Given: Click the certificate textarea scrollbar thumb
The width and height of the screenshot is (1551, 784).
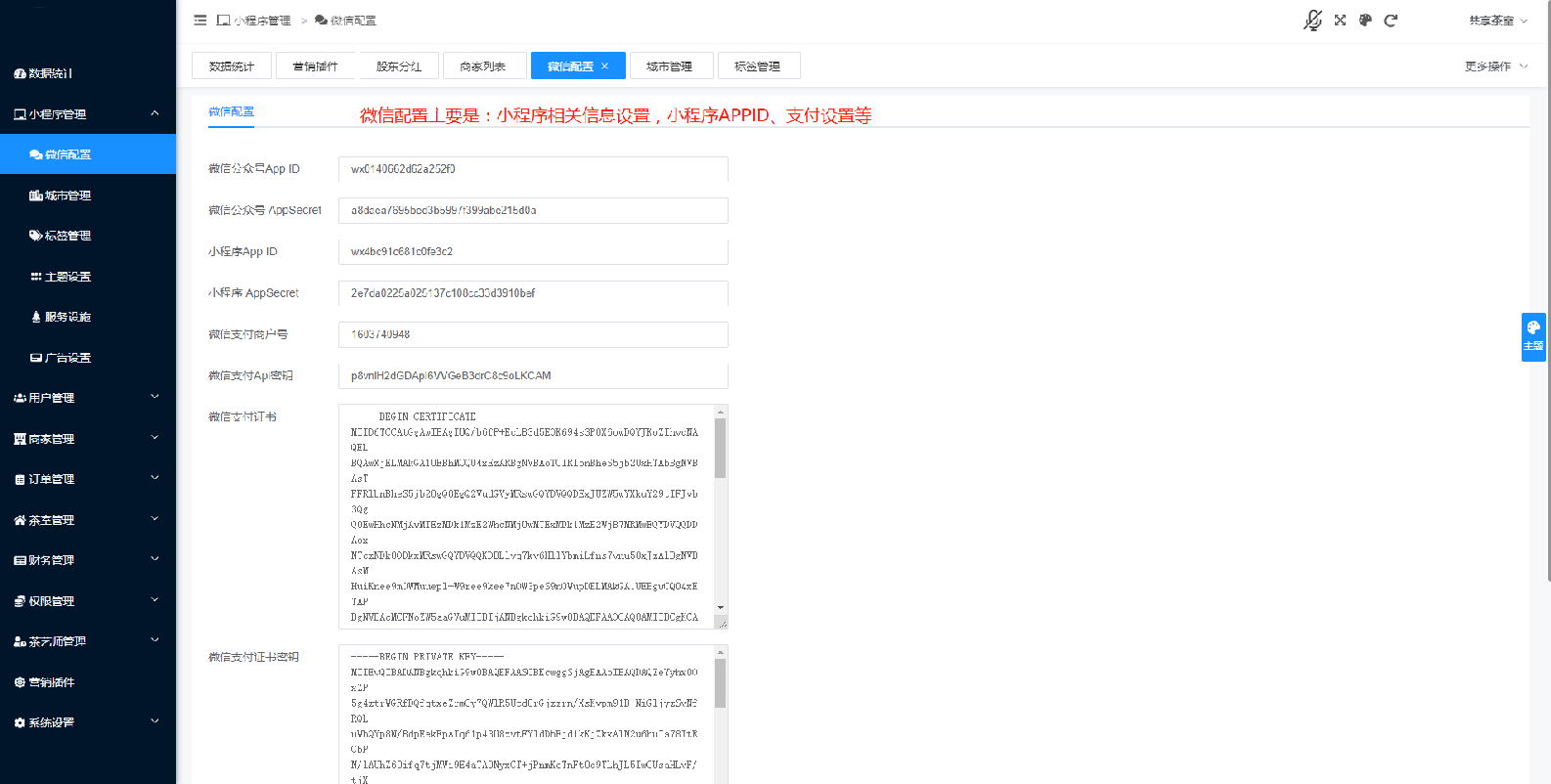Looking at the screenshot, I should 721,449.
